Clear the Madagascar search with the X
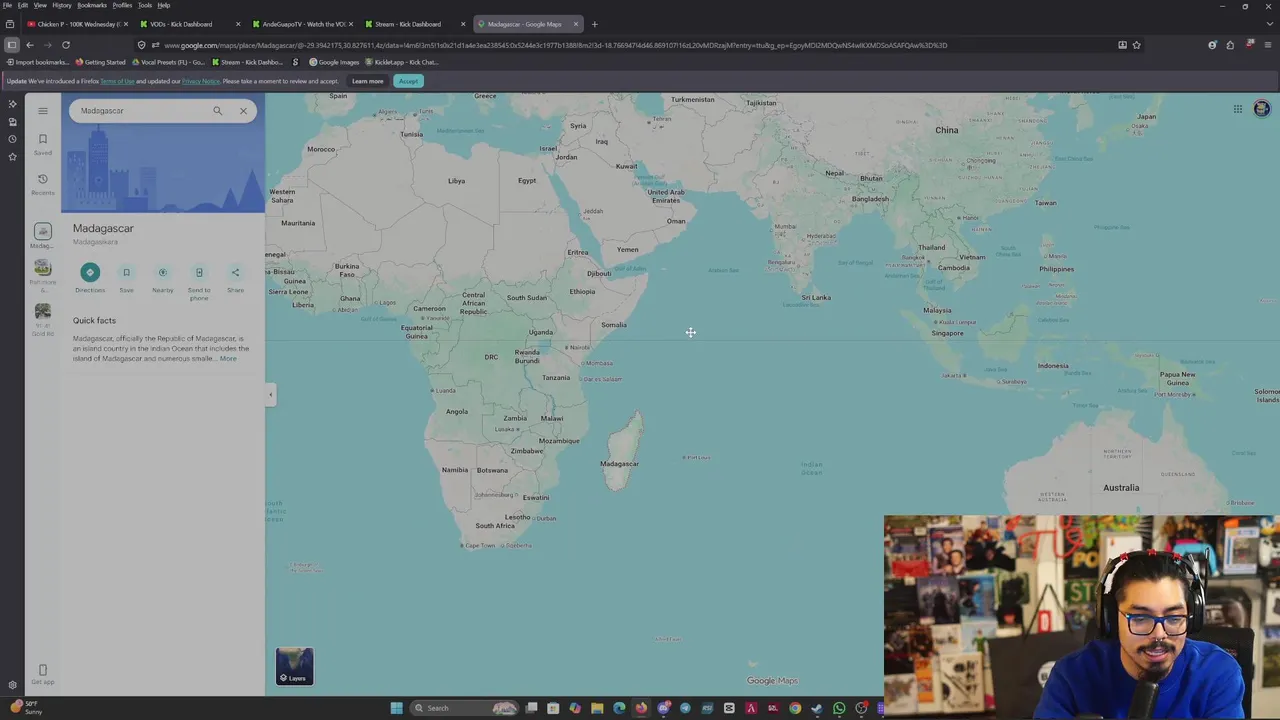 pyautogui.click(x=243, y=111)
